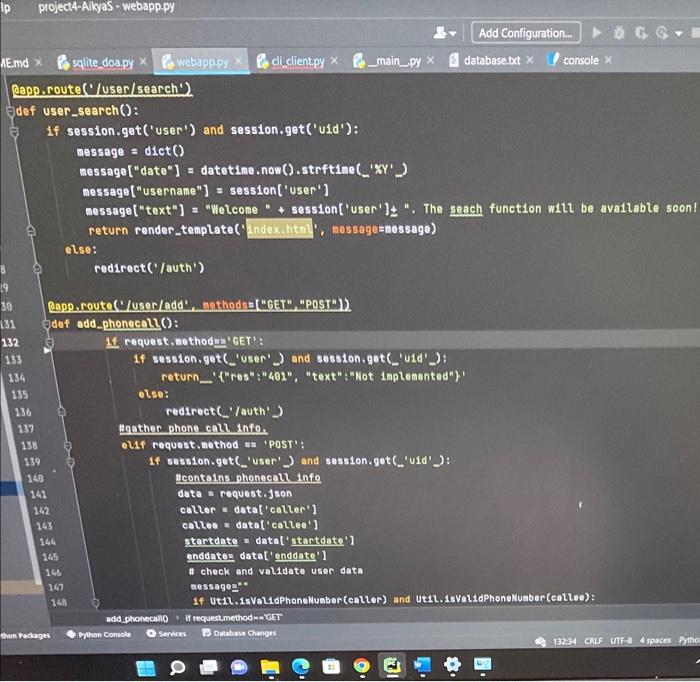The image size is (700, 682).
Task: Open Google Chrome from the taskbar
Action: [361, 666]
